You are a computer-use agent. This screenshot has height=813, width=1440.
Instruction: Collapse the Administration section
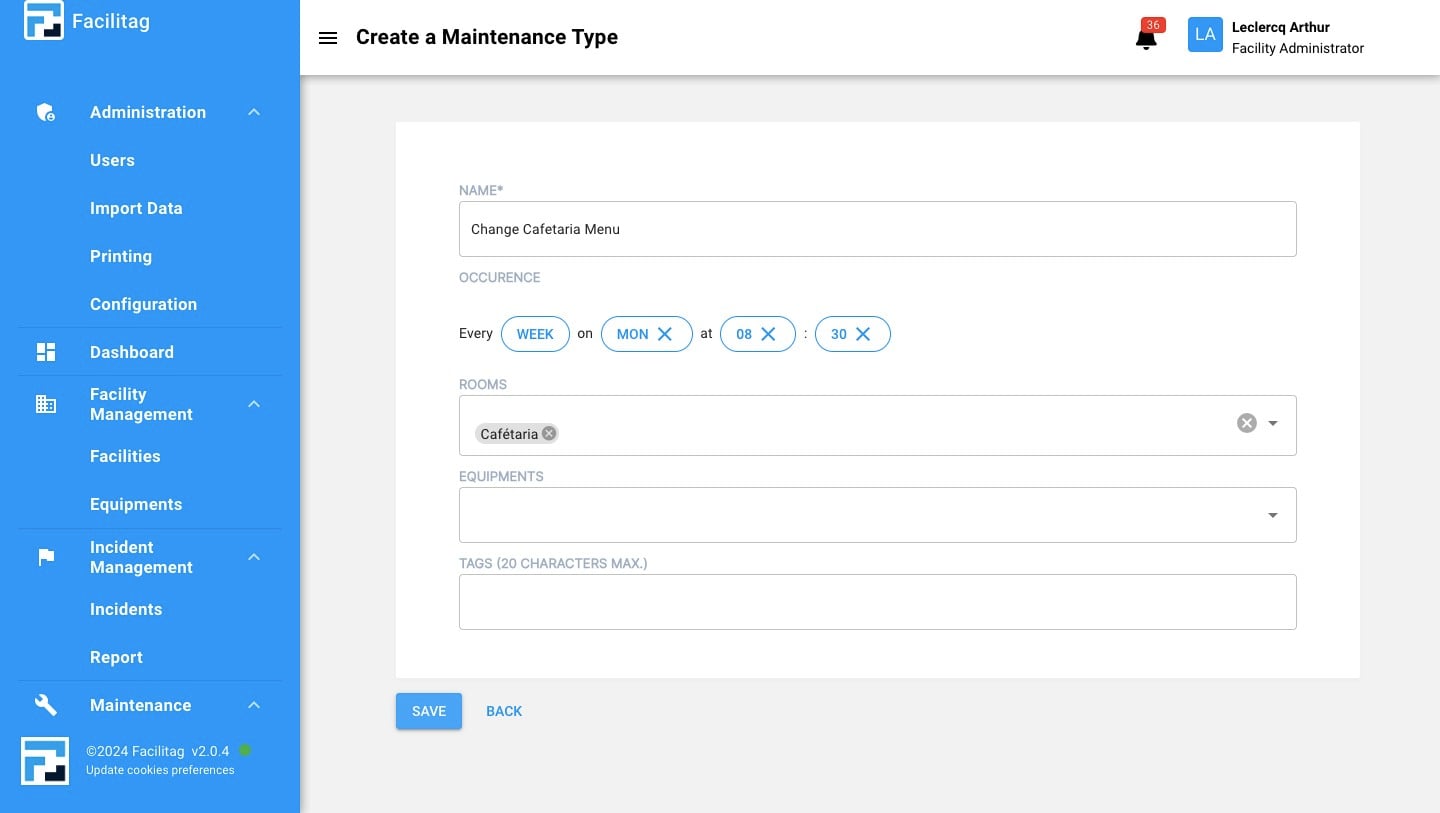pyautogui.click(x=254, y=112)
